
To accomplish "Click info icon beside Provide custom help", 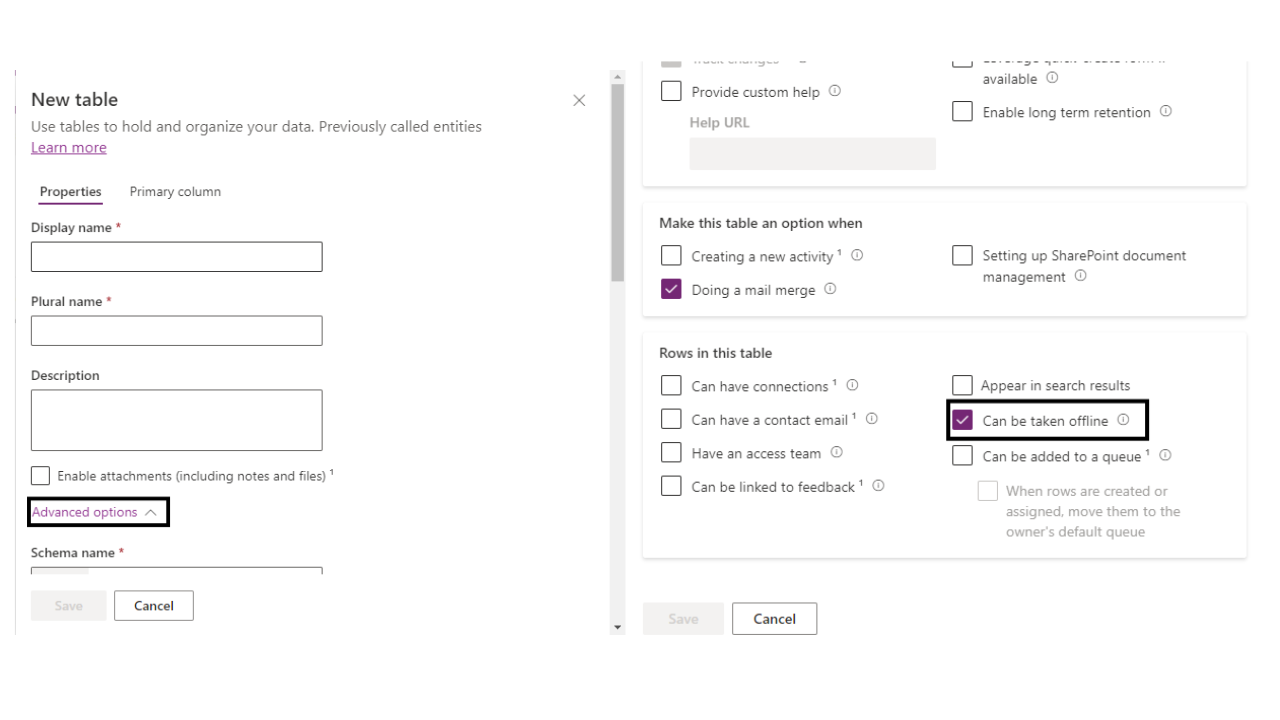I will (835, 91).
